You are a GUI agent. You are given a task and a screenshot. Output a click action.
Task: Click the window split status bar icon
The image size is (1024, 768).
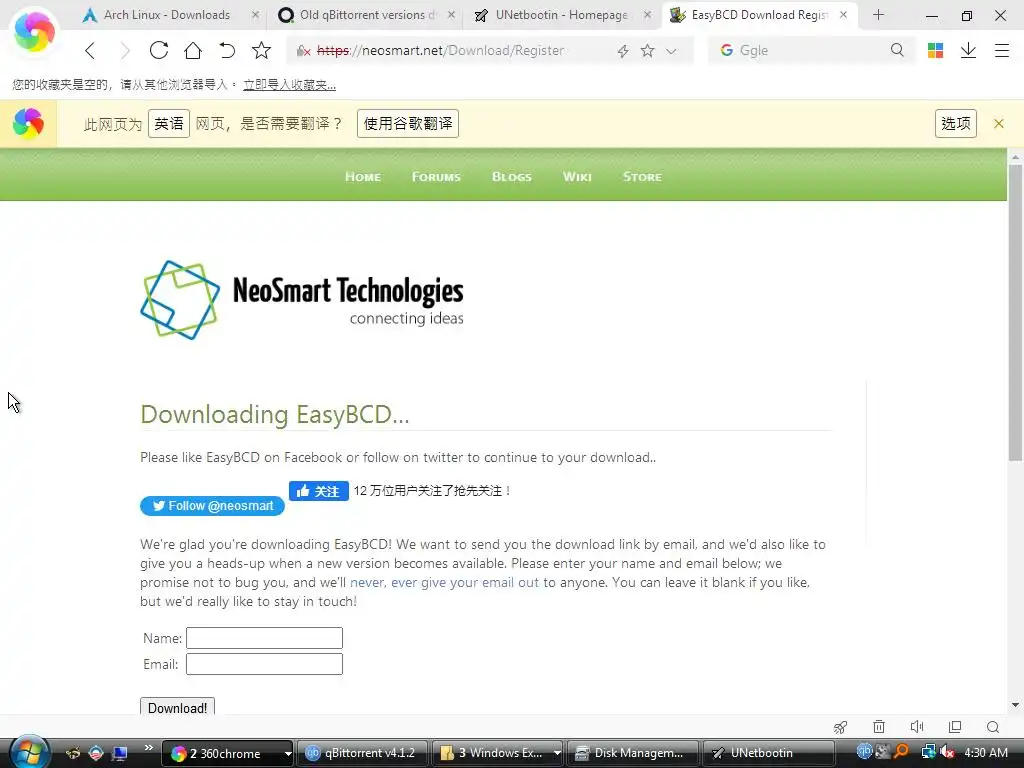click(955, 727)
